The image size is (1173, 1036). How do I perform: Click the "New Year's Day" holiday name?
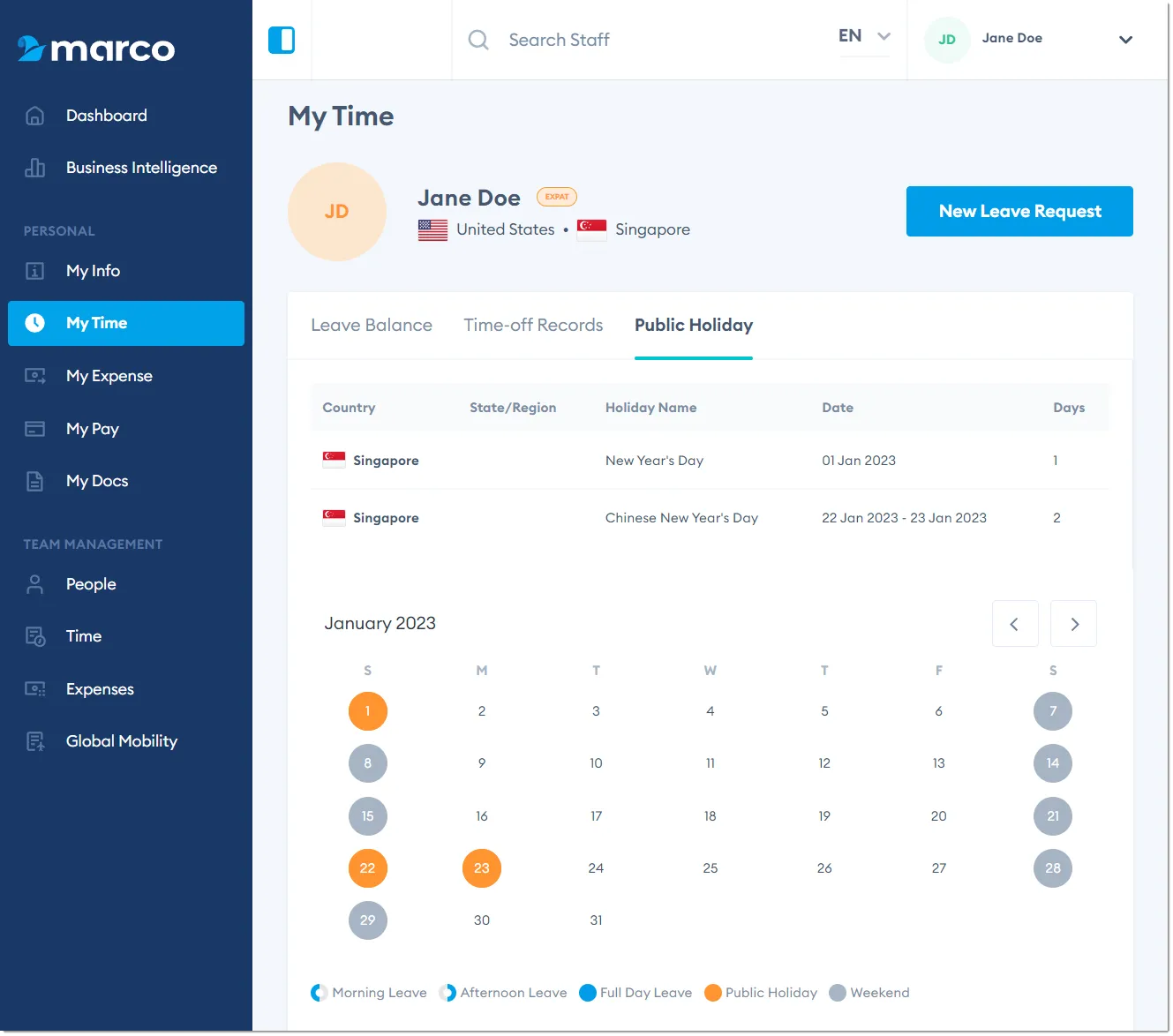654,461
